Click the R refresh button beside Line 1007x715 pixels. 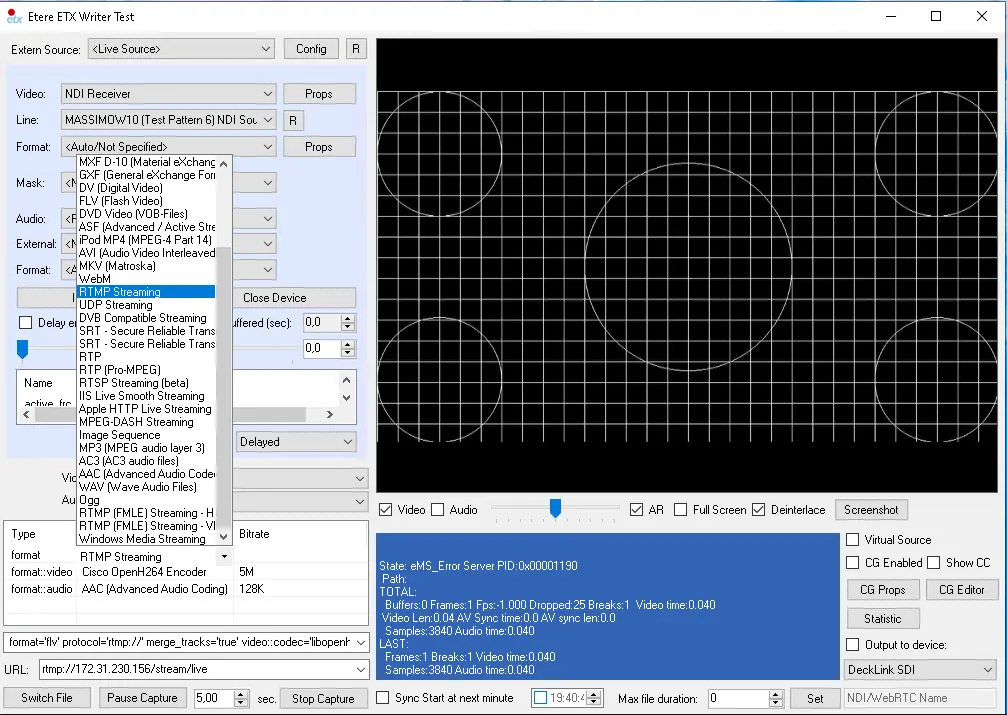tap(292, 120)
